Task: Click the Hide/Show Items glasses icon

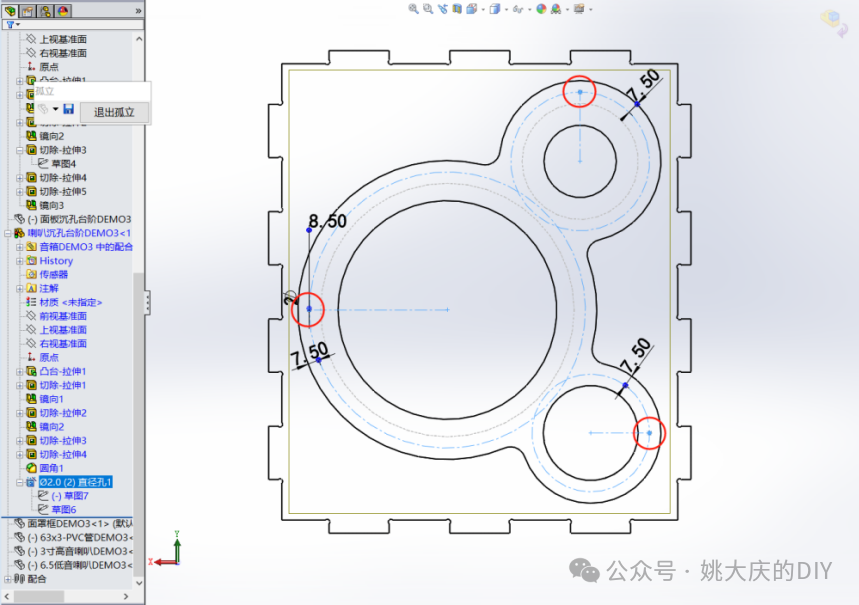Action: [x=518, y=9]
